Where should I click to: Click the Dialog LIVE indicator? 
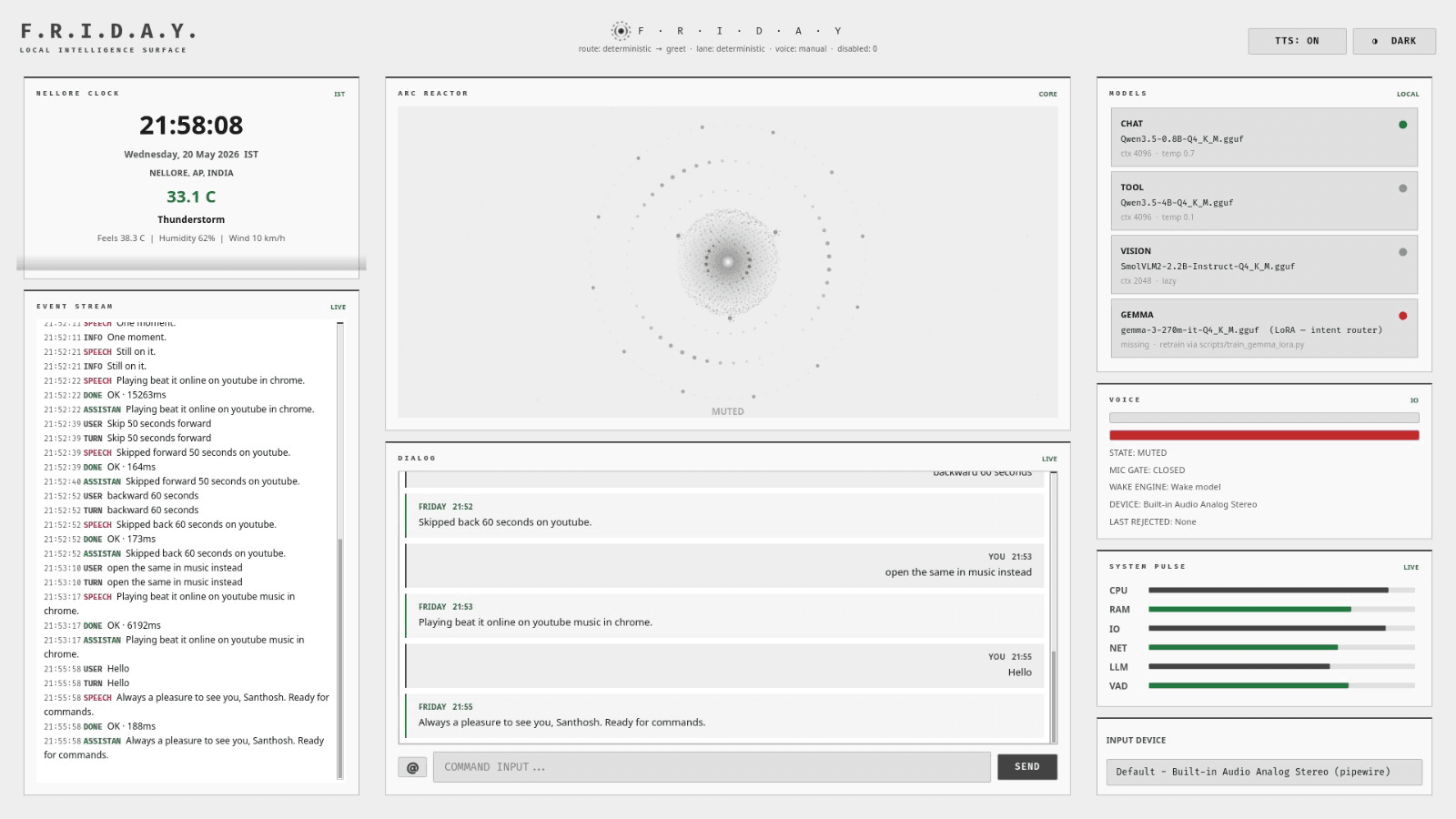pos(1049,460)
